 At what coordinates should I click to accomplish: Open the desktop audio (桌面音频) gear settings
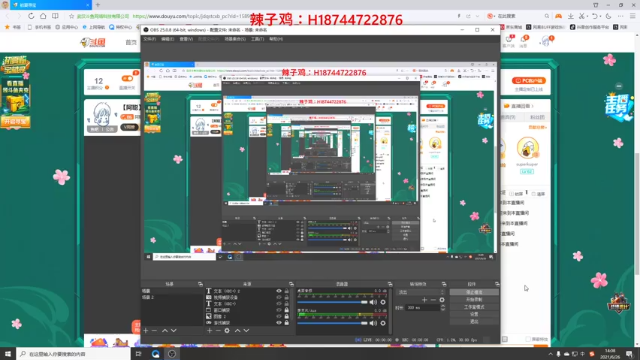point(383,302)
